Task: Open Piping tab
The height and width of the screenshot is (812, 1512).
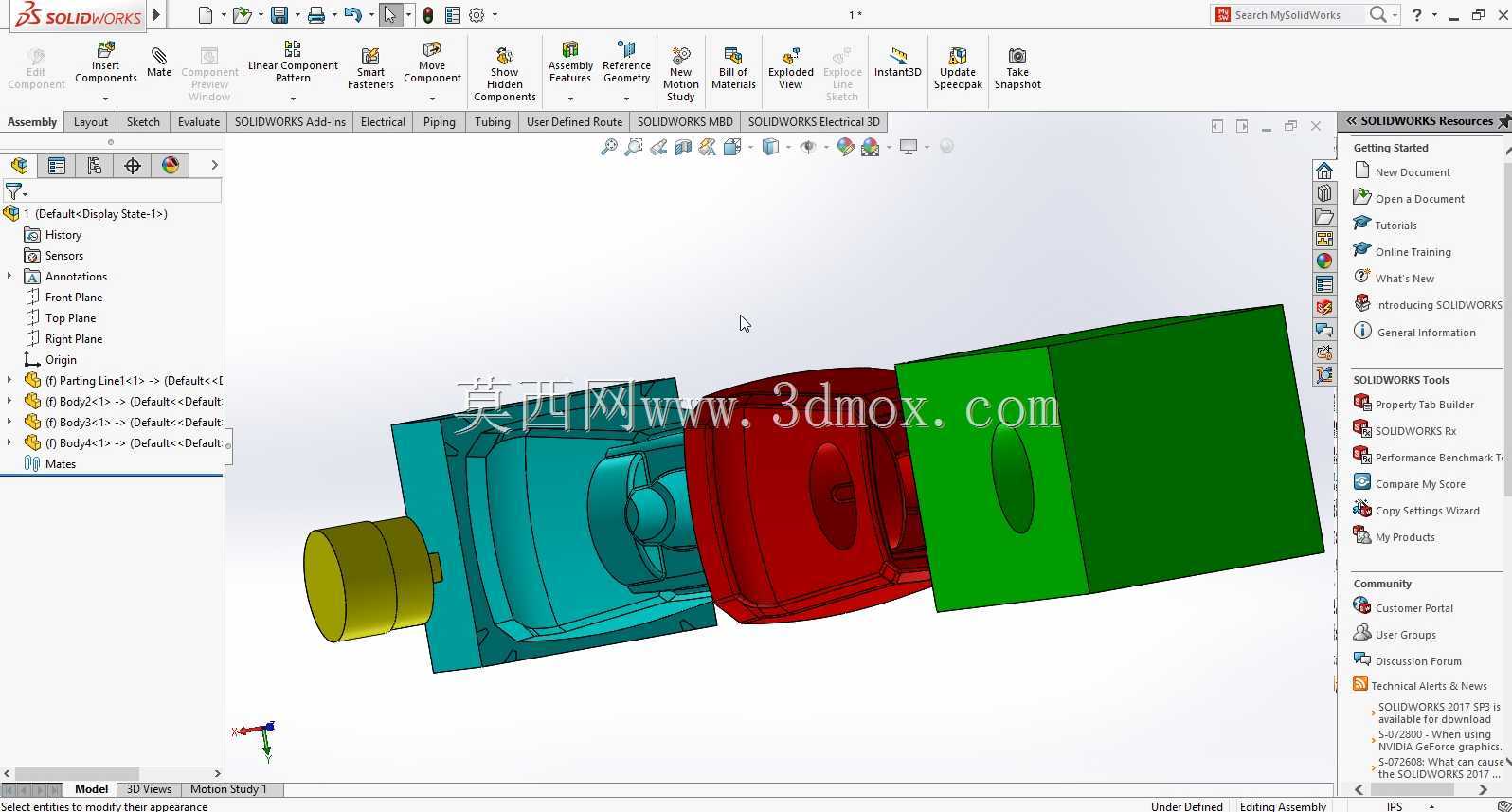Action: (x=439, y=122)
